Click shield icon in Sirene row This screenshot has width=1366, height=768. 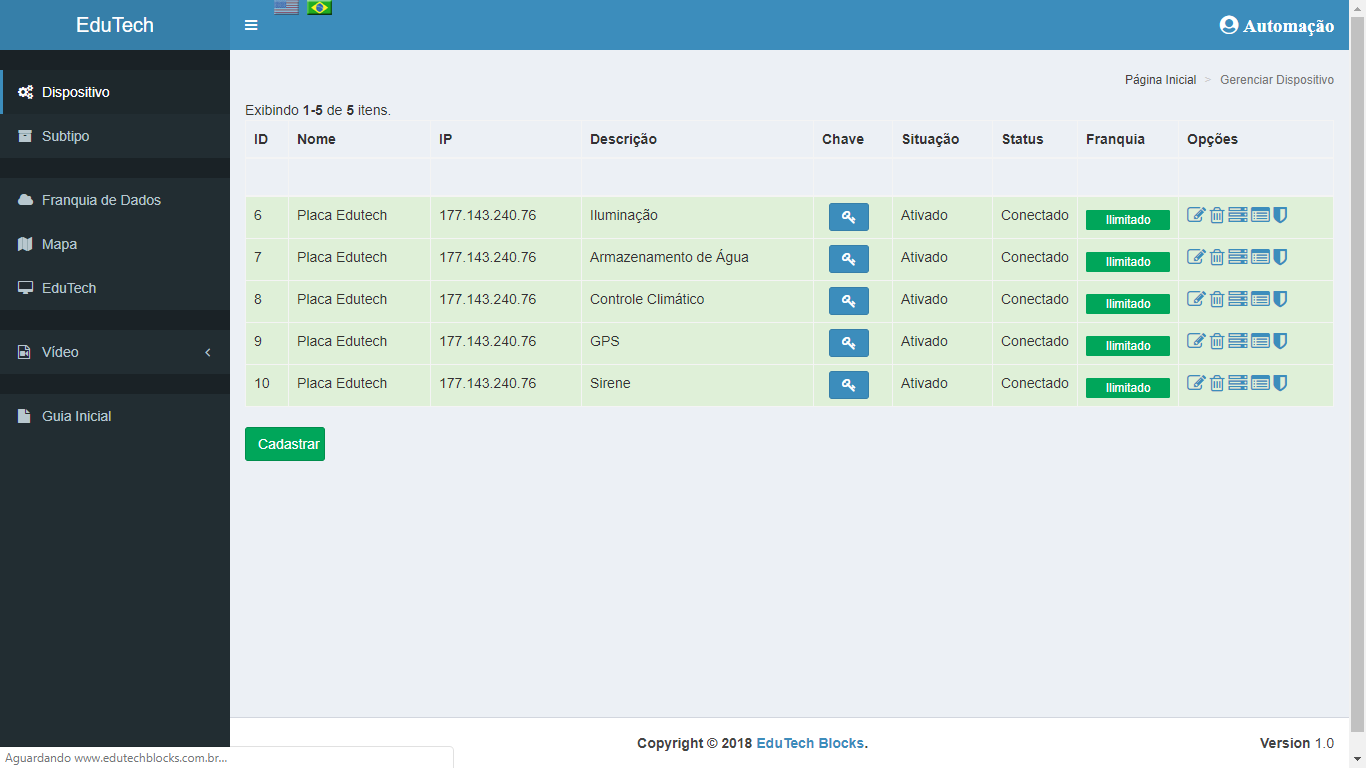point(1280,383)
